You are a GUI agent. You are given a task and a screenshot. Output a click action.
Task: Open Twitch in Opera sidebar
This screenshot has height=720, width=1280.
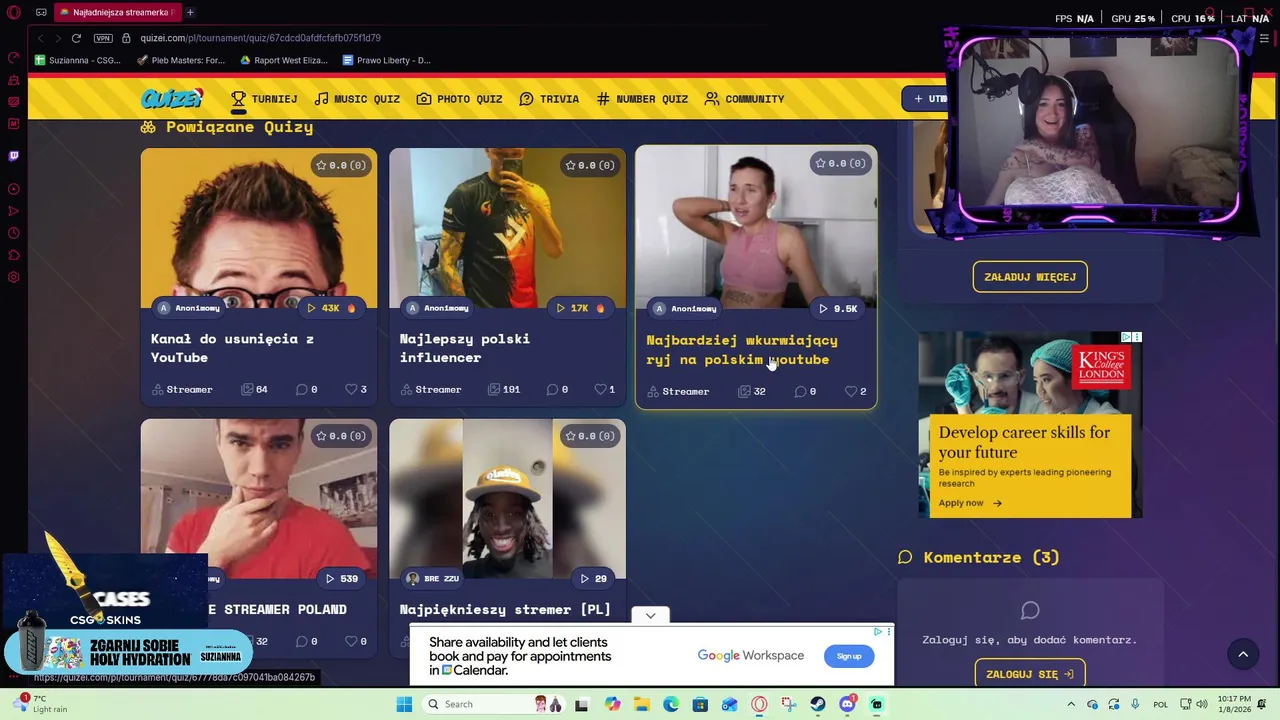[x=14, y=156]
